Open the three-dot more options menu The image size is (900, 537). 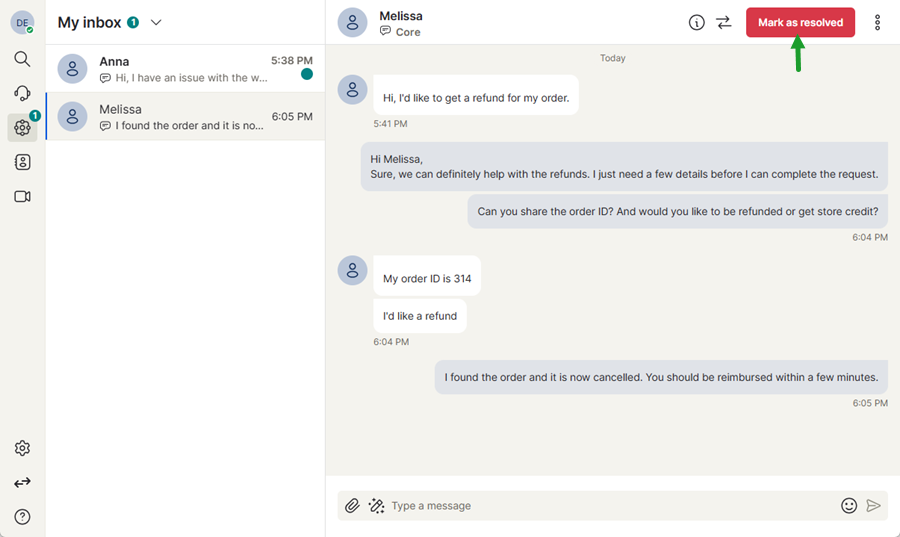point(878,22)
